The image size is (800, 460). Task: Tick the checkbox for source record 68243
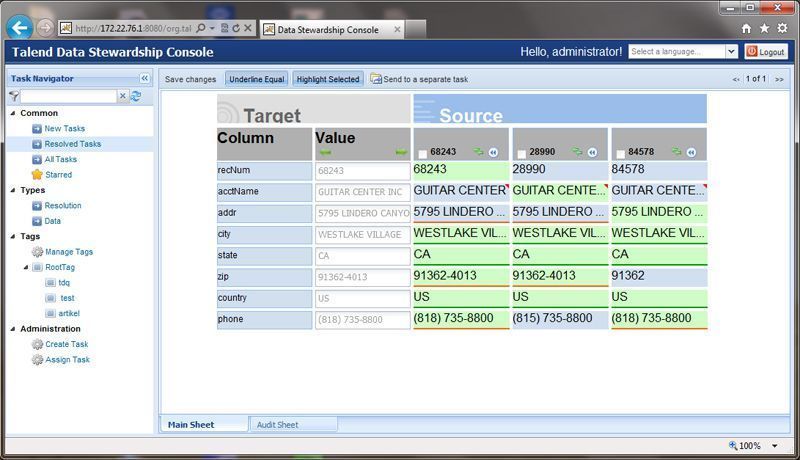(422, 154)
